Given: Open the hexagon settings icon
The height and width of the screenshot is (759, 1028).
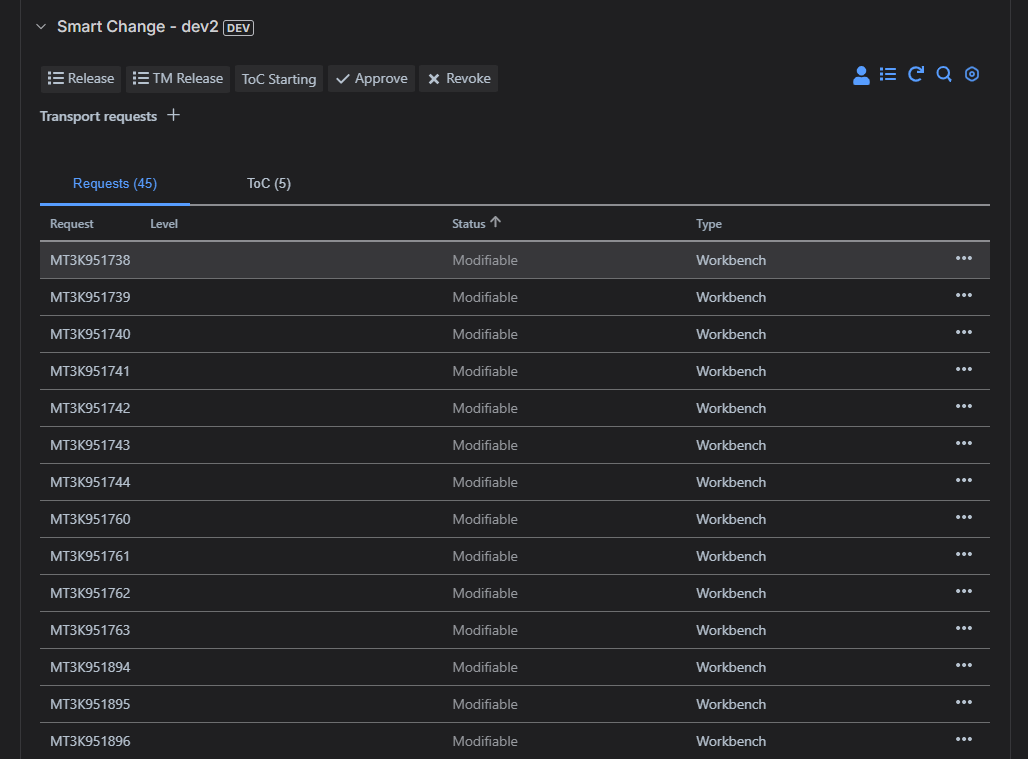Looking at the screenshot, I should click(x=971, y=75).
